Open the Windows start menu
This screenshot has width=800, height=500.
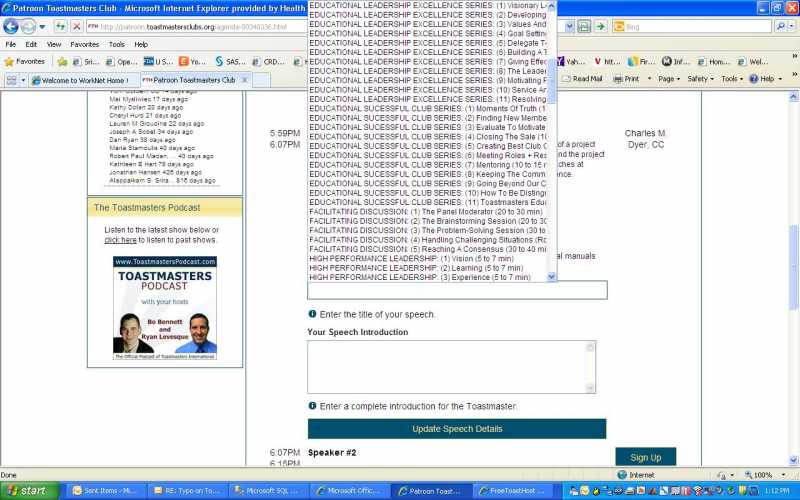(x=29, y=491)
